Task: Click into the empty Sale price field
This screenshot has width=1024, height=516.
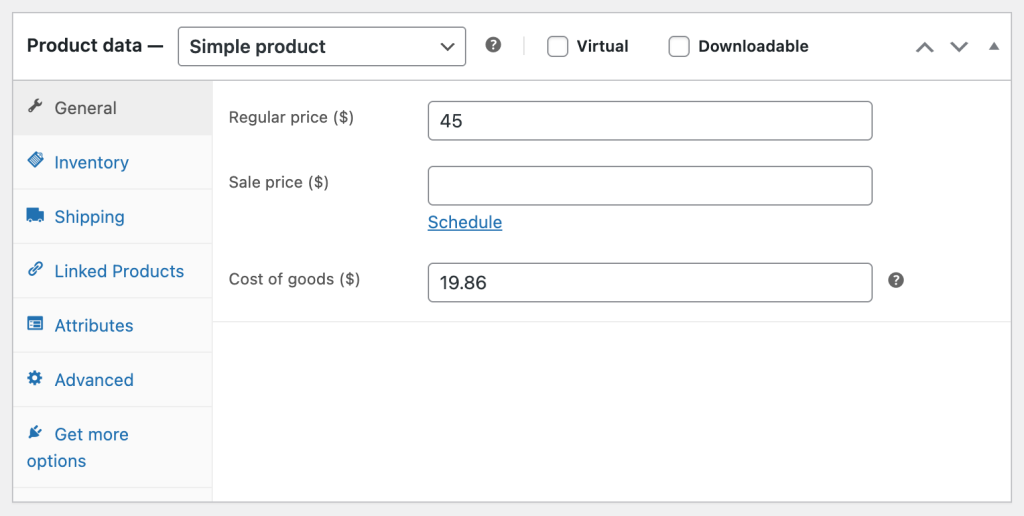Action: coord(650,186)
